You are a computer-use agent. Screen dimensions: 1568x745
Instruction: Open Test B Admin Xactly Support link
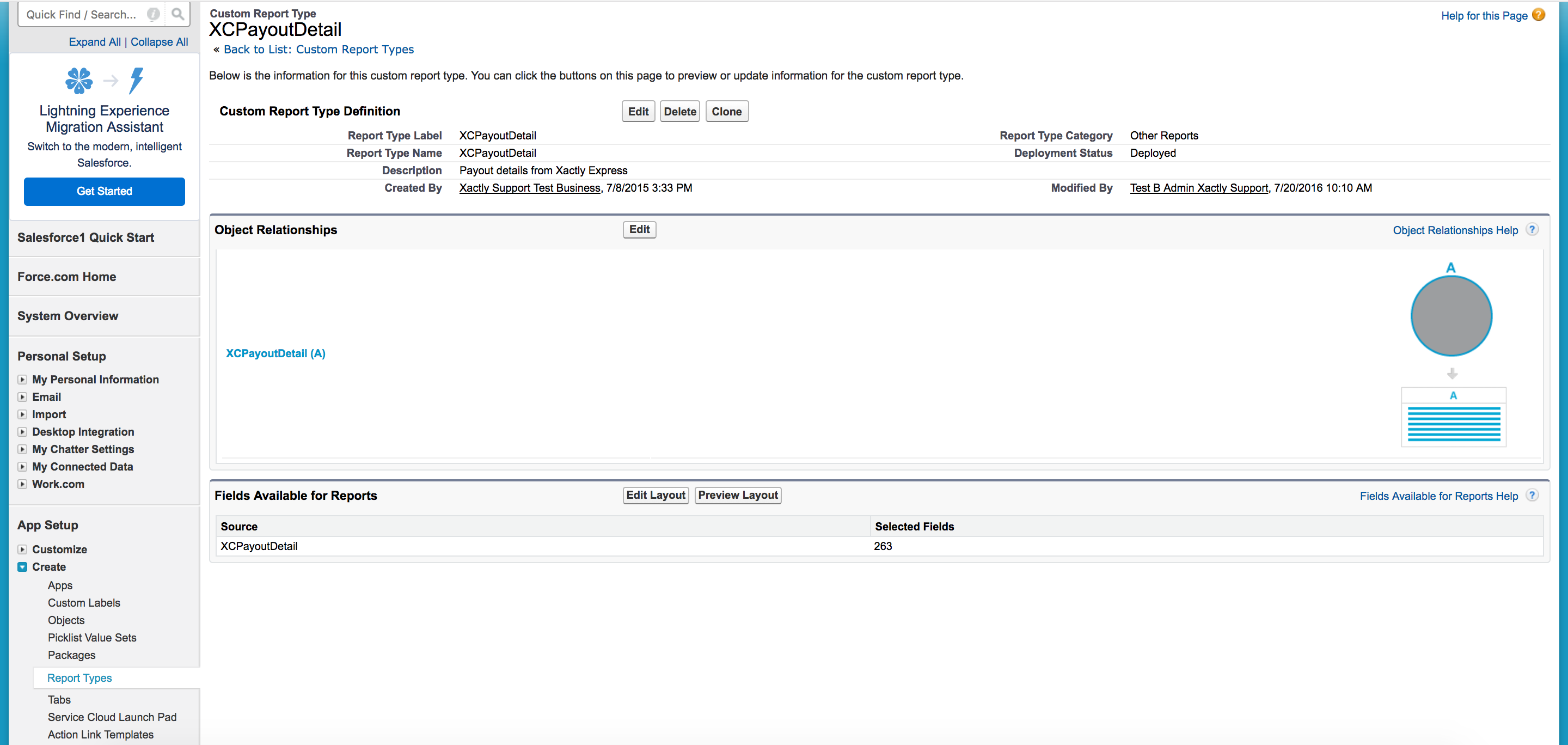[x=1199, y=188]
